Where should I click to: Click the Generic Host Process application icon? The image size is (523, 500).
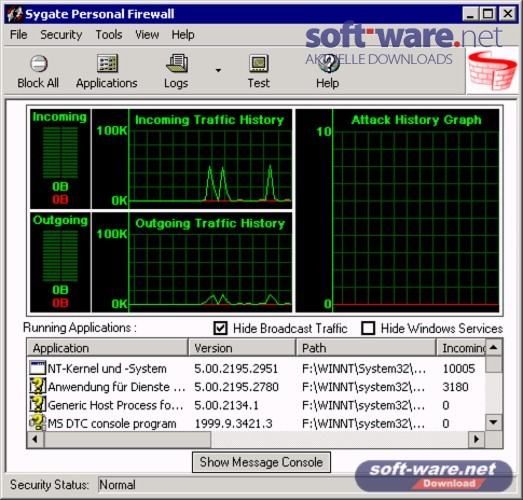tap(37, 404)
